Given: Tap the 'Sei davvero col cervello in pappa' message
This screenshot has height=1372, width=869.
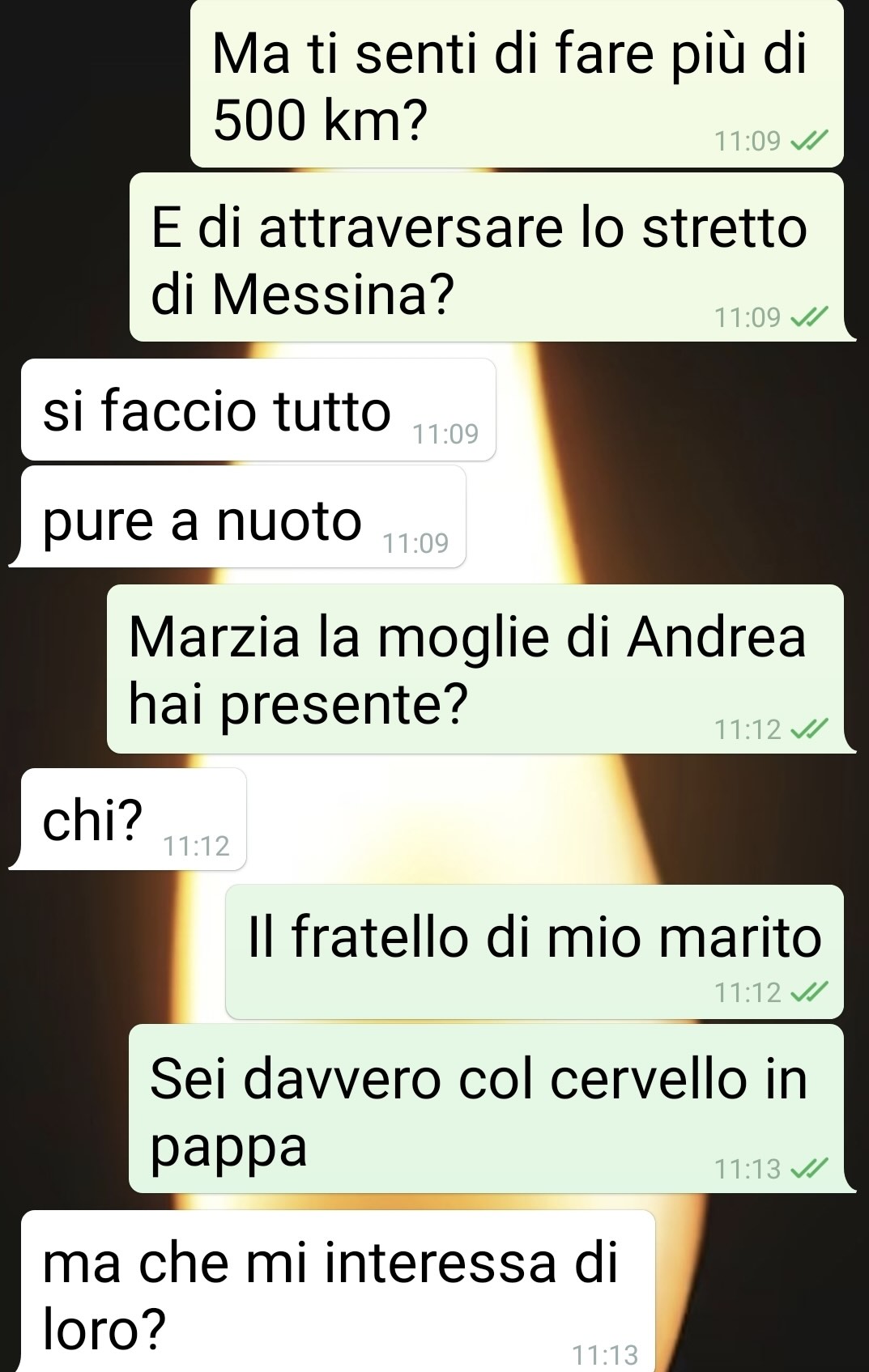Looking at the screenshot, I should (486, 1109).
